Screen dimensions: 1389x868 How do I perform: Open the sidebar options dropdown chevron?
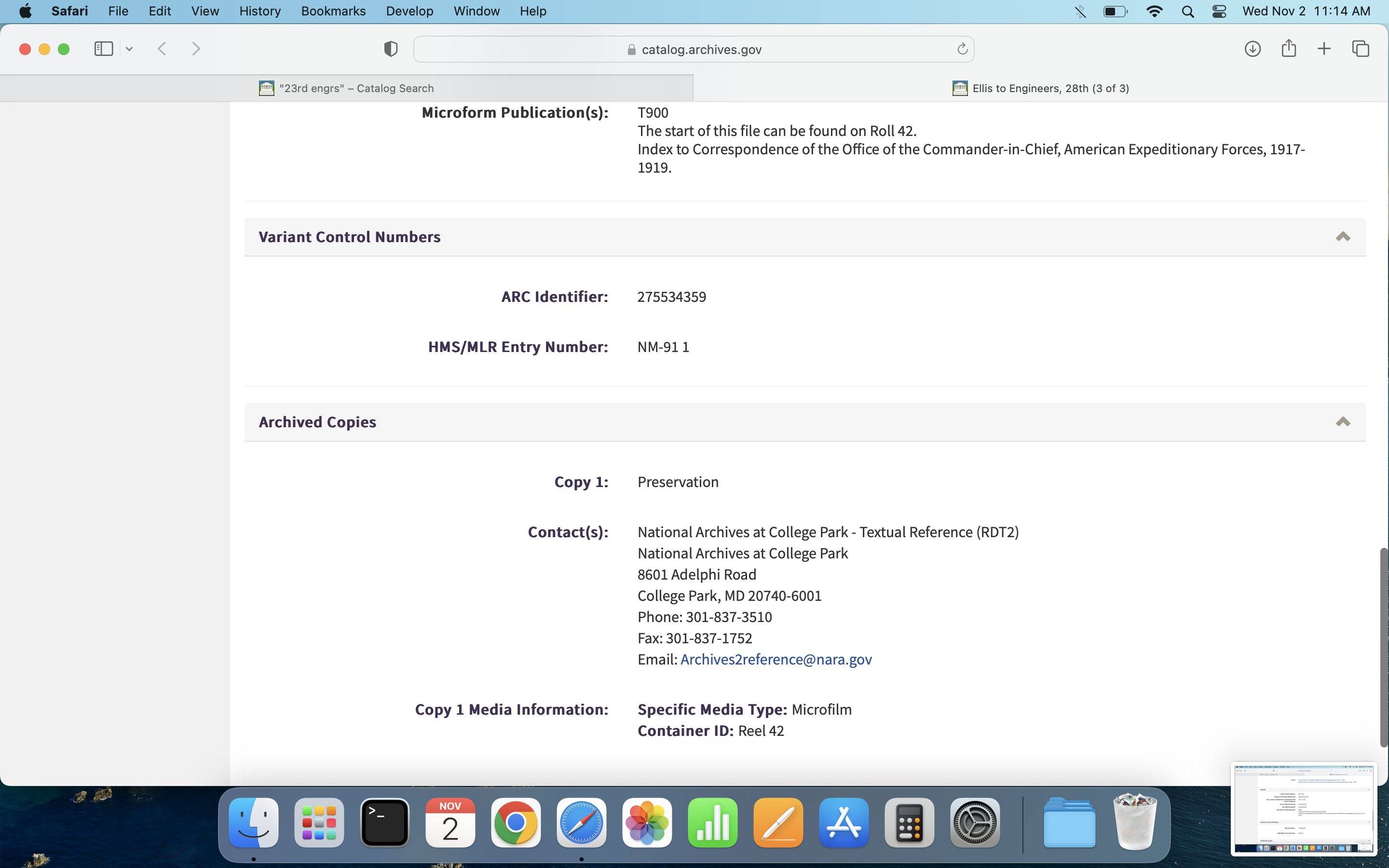pyautogui.click(x=129, y=49)
